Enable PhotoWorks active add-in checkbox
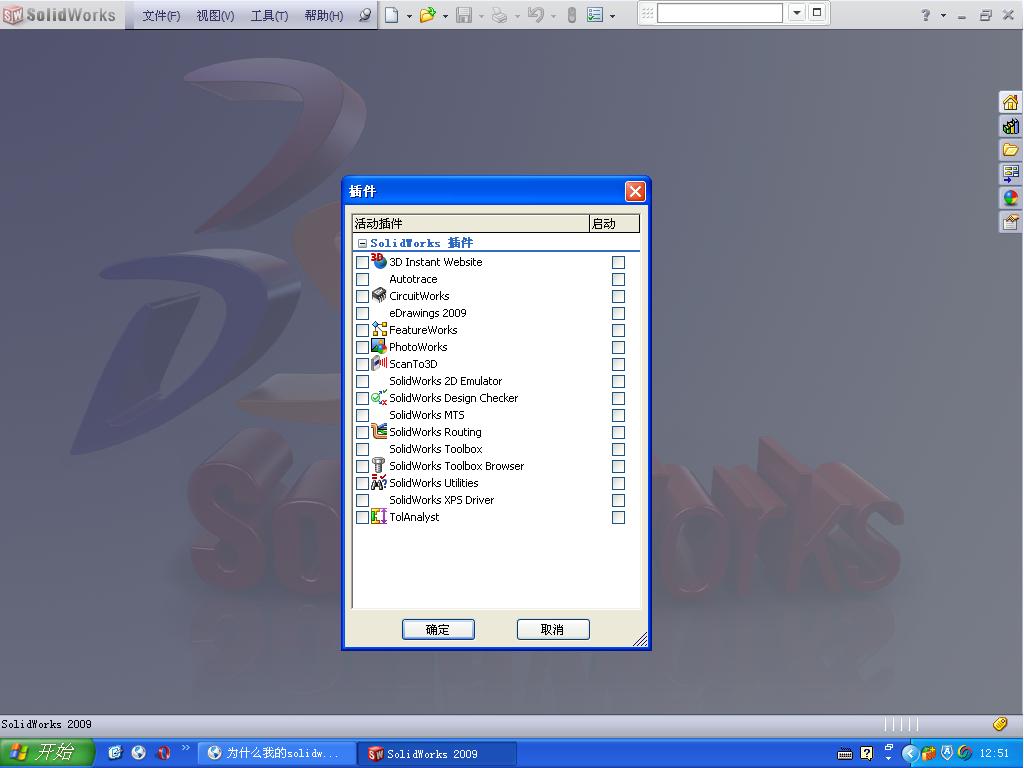 [x=362, y=347]
